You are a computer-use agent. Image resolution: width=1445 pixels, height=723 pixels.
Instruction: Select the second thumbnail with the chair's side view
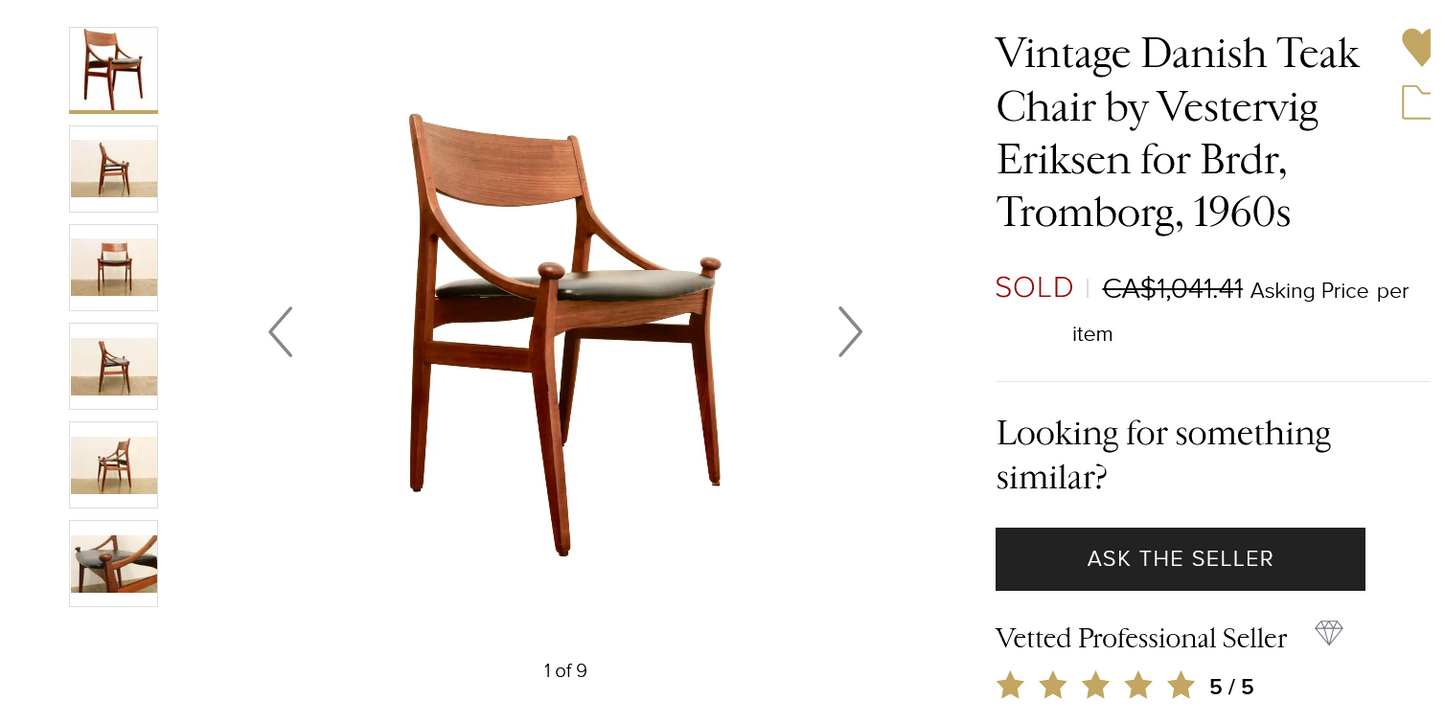pos(113,169)
